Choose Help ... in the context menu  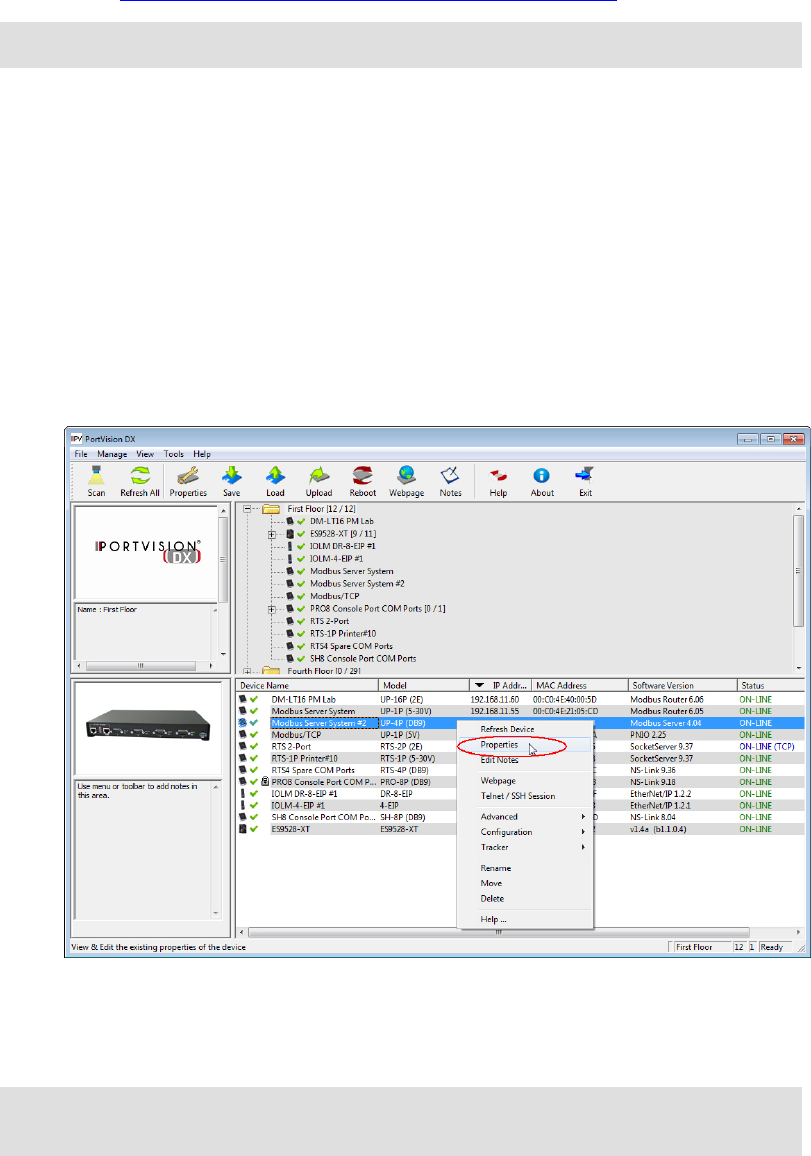click(x=525, y=919)
